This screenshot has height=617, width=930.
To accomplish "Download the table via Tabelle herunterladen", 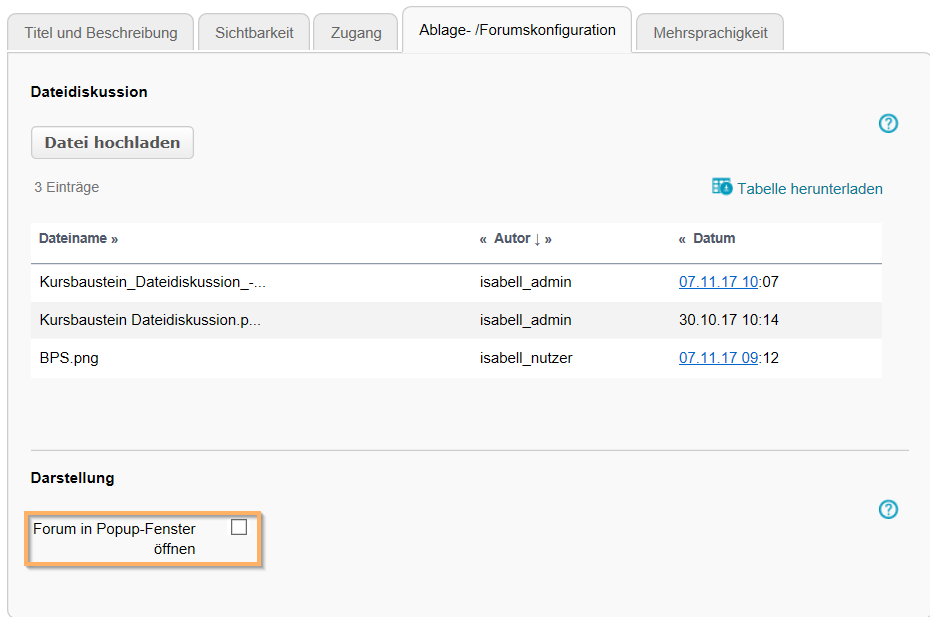I will [809, 187].
